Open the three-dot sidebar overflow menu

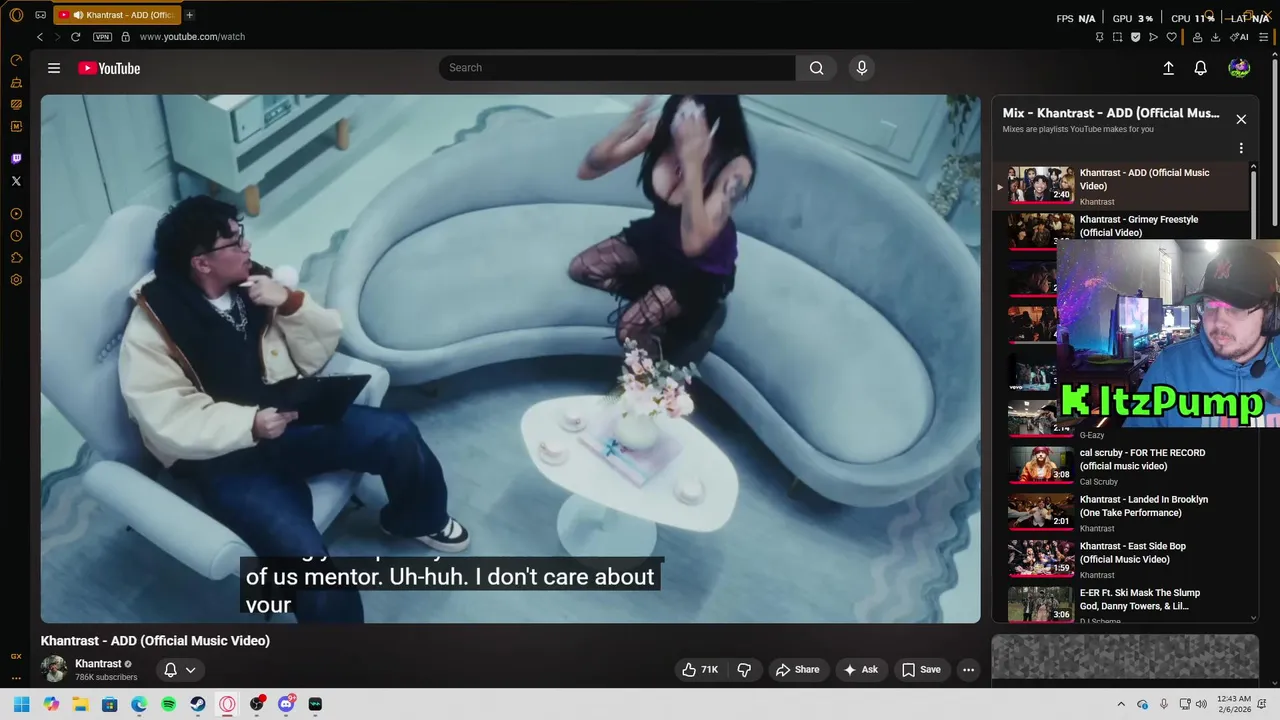coord(16,678)
